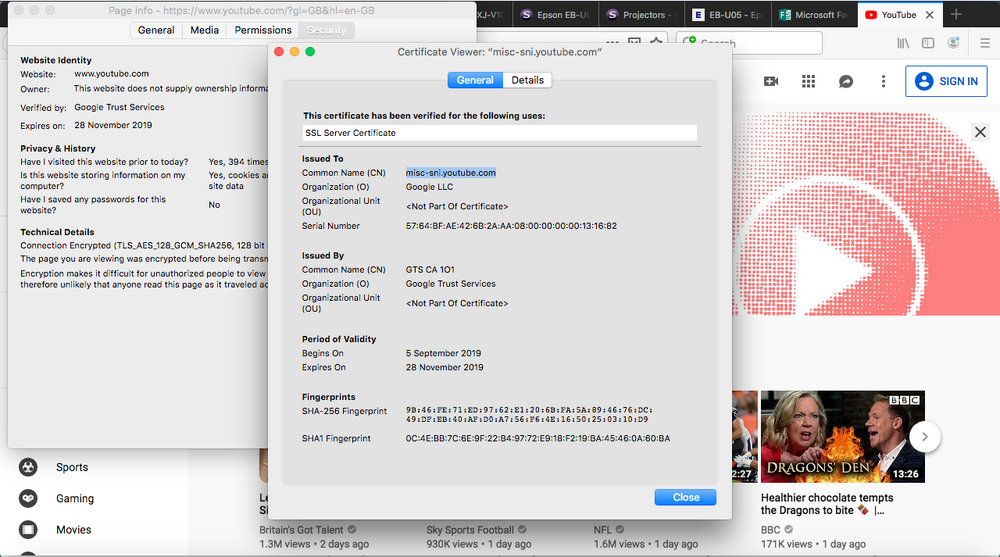Switch to the Microsoft Forms browser tab
This screenshot has height=557, width=1000.
pos(814,15)
